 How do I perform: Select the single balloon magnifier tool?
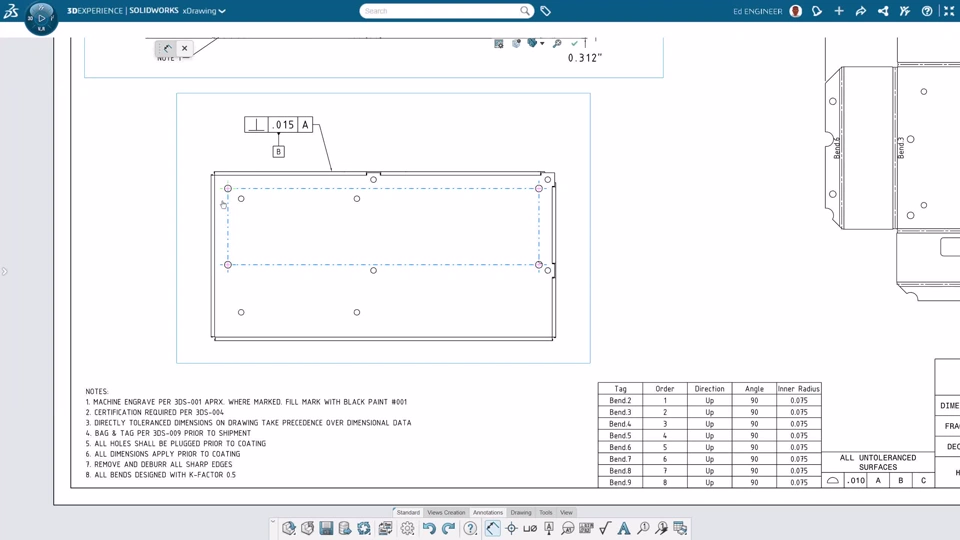tap(643, 528)
